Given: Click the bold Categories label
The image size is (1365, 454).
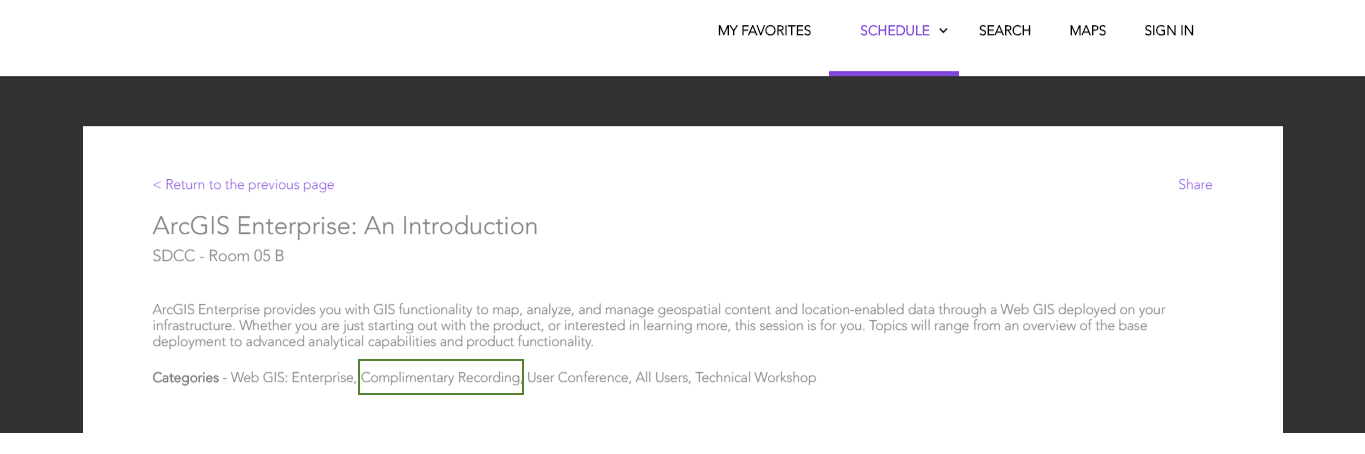Looking at the screenshot, I should click(185, 378).
